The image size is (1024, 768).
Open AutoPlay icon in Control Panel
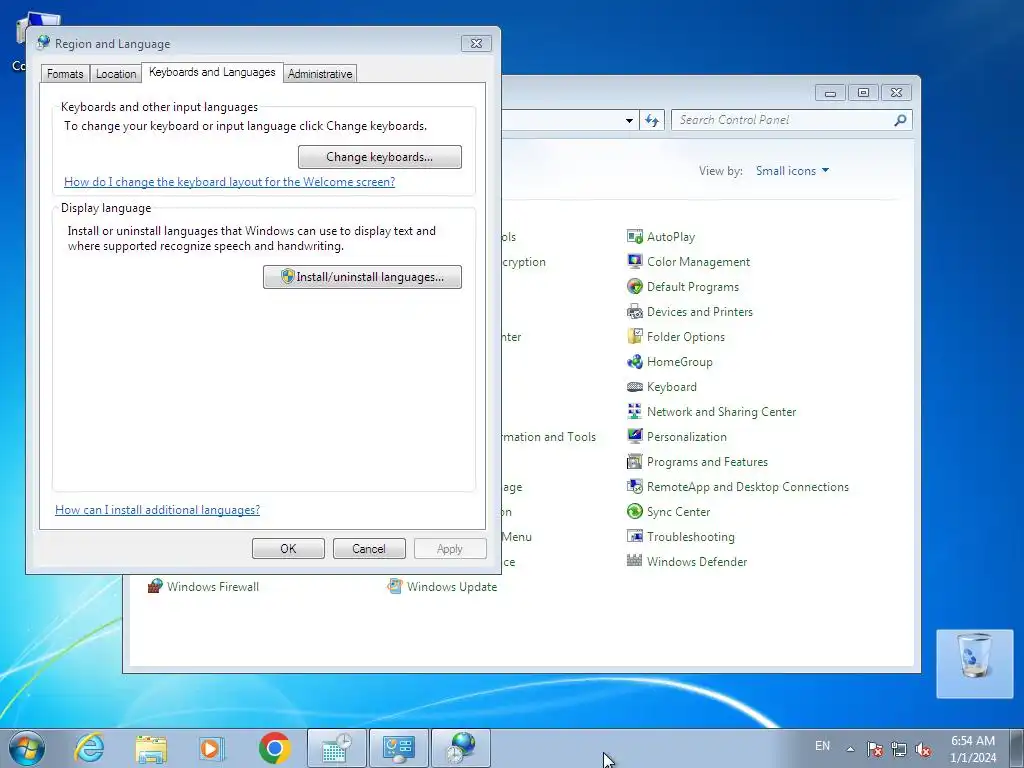(634, 236)
